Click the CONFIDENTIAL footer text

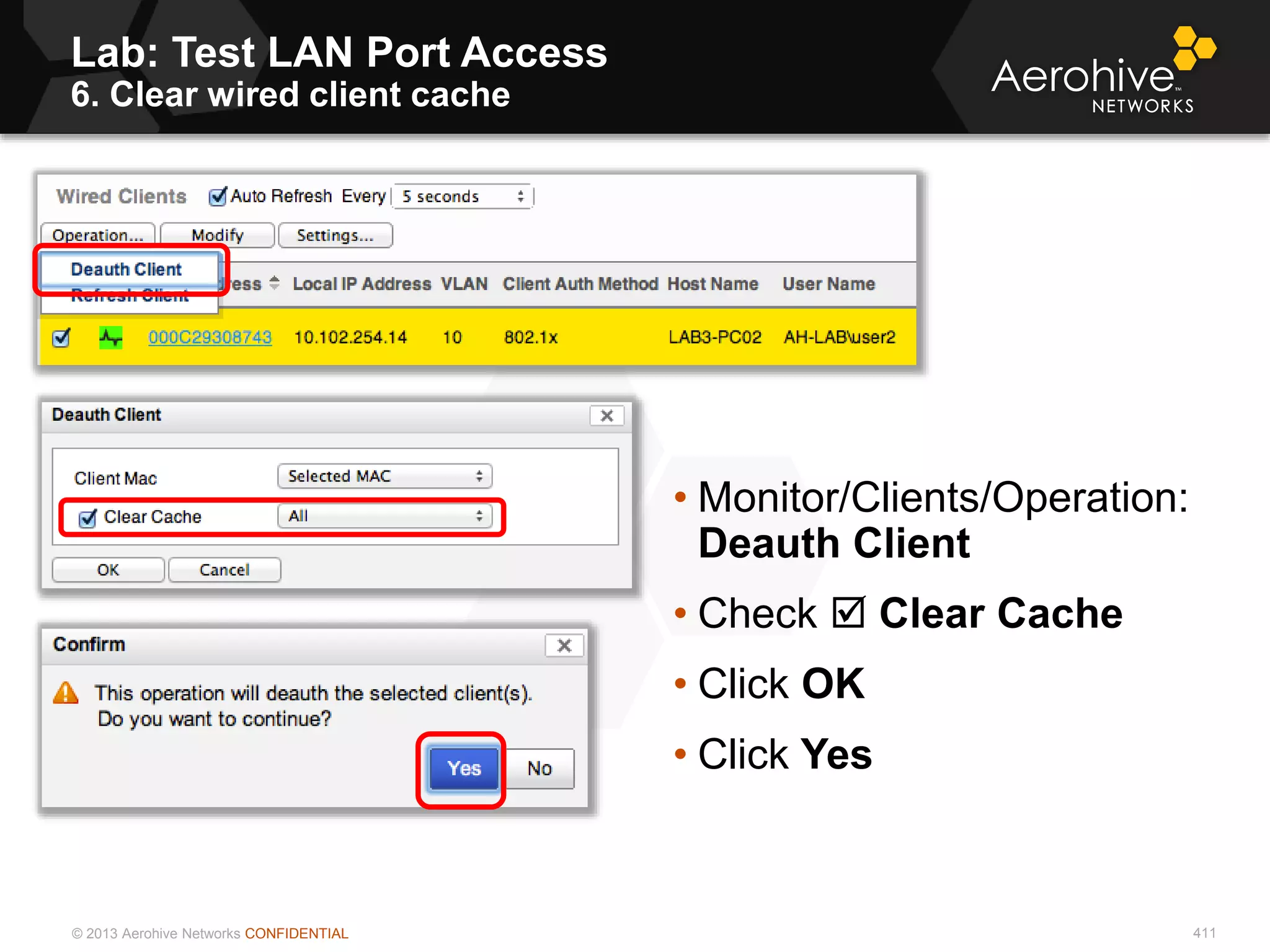click(x=296, y=933)
